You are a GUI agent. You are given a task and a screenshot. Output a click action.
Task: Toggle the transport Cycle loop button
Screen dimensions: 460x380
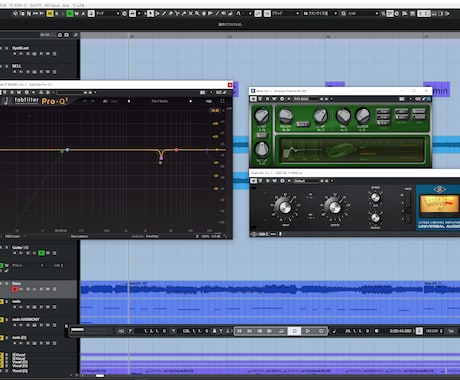(281, 331)
